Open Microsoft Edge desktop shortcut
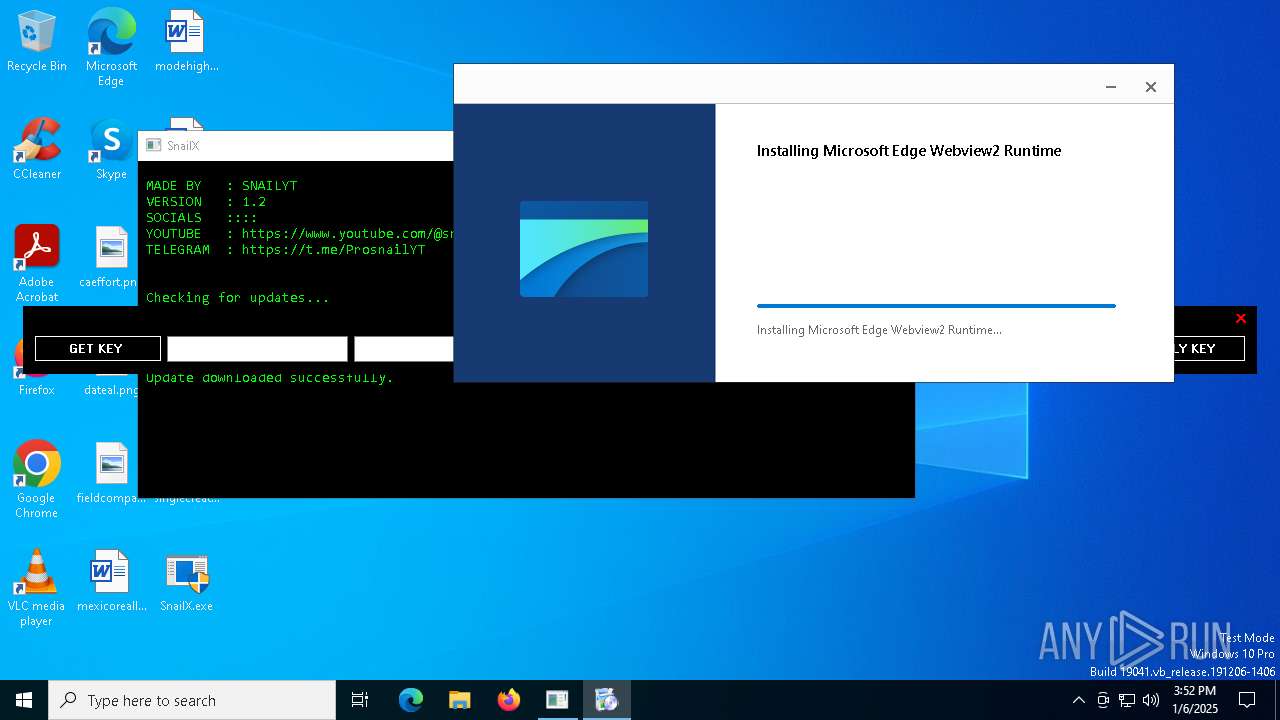1280x720 pixels. pyautogui.click(x=111, y=48)
